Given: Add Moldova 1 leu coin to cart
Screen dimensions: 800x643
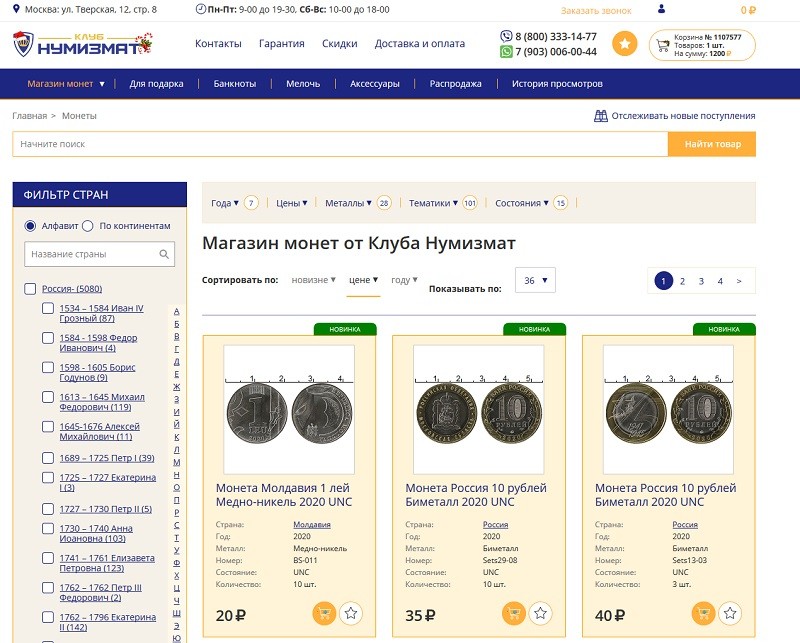Looking at the screenshot, I should (x=324, y=613).
